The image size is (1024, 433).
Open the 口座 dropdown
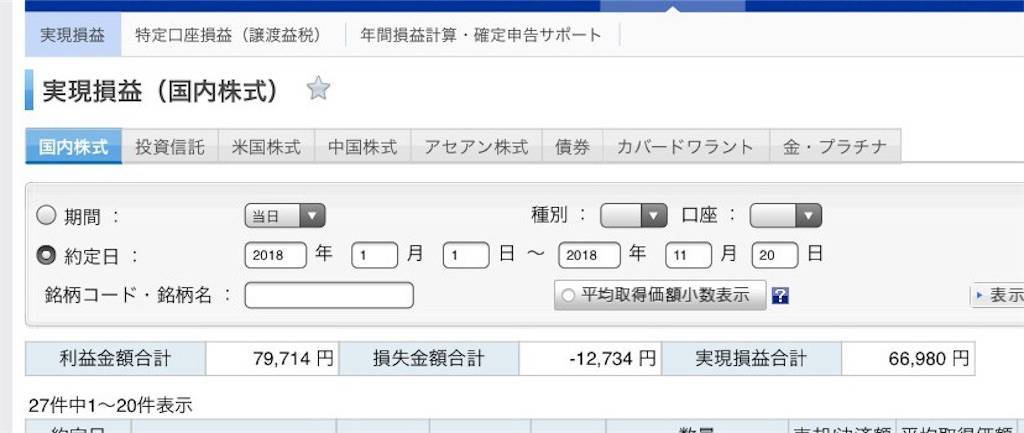pyautogui.click(x=786, y=216)
